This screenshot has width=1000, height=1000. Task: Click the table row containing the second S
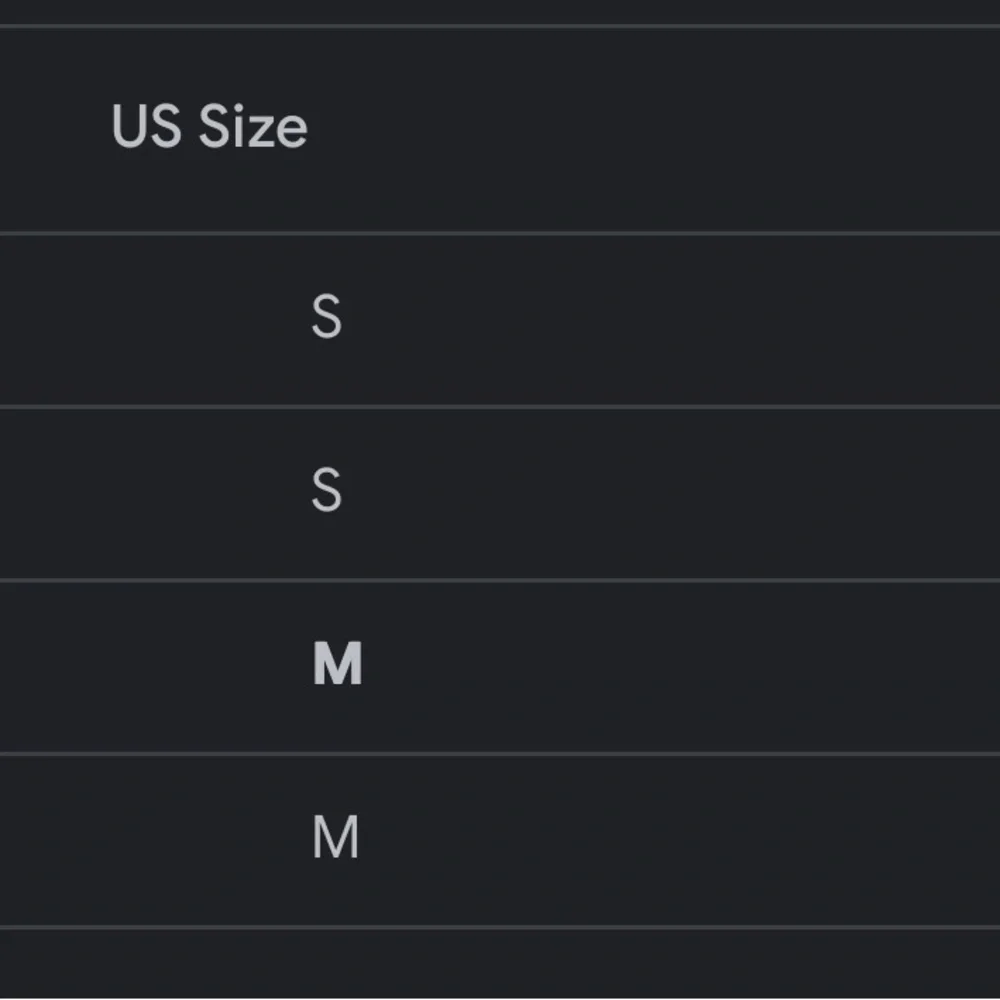point(600,493)
